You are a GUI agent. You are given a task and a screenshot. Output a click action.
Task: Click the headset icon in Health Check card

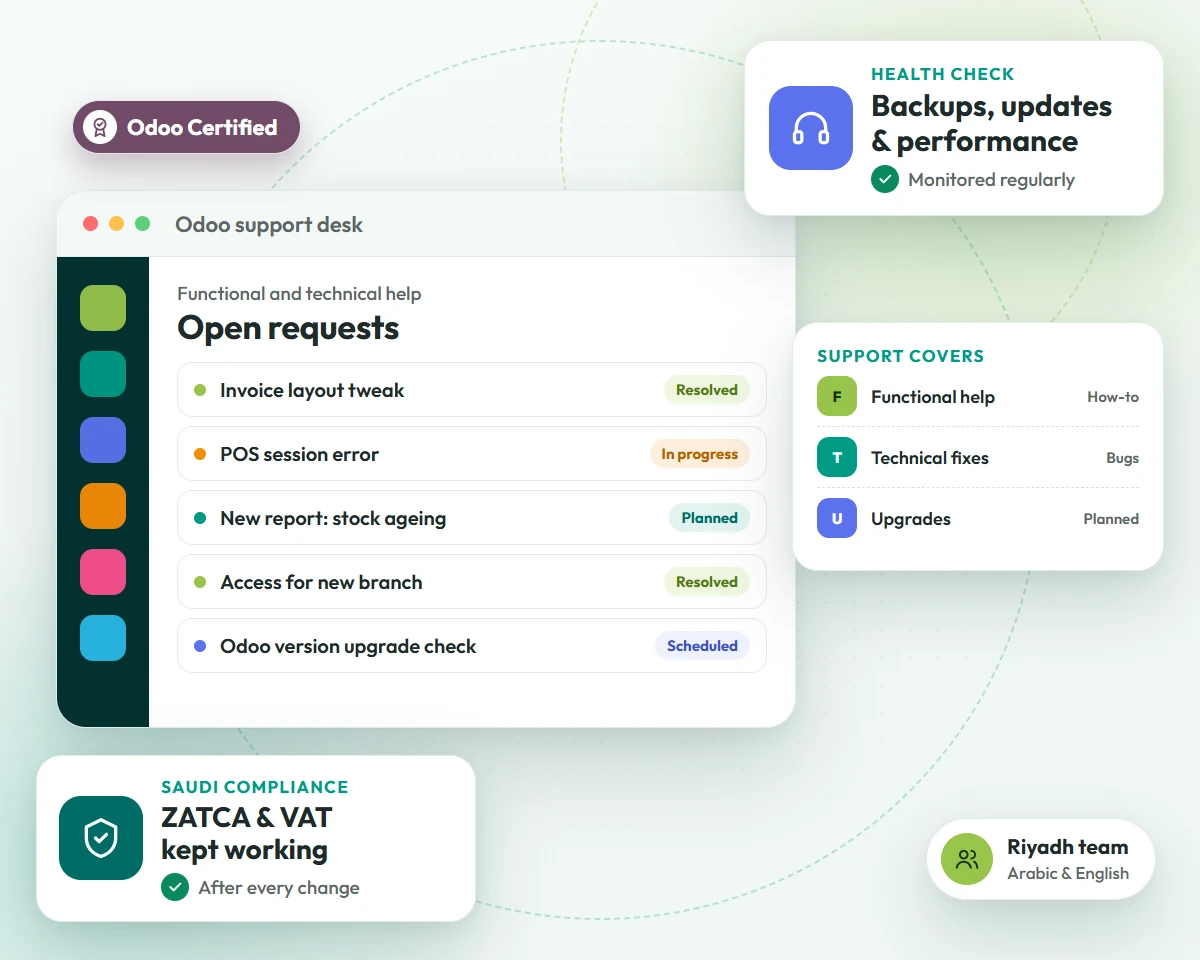tap(811, 128)
